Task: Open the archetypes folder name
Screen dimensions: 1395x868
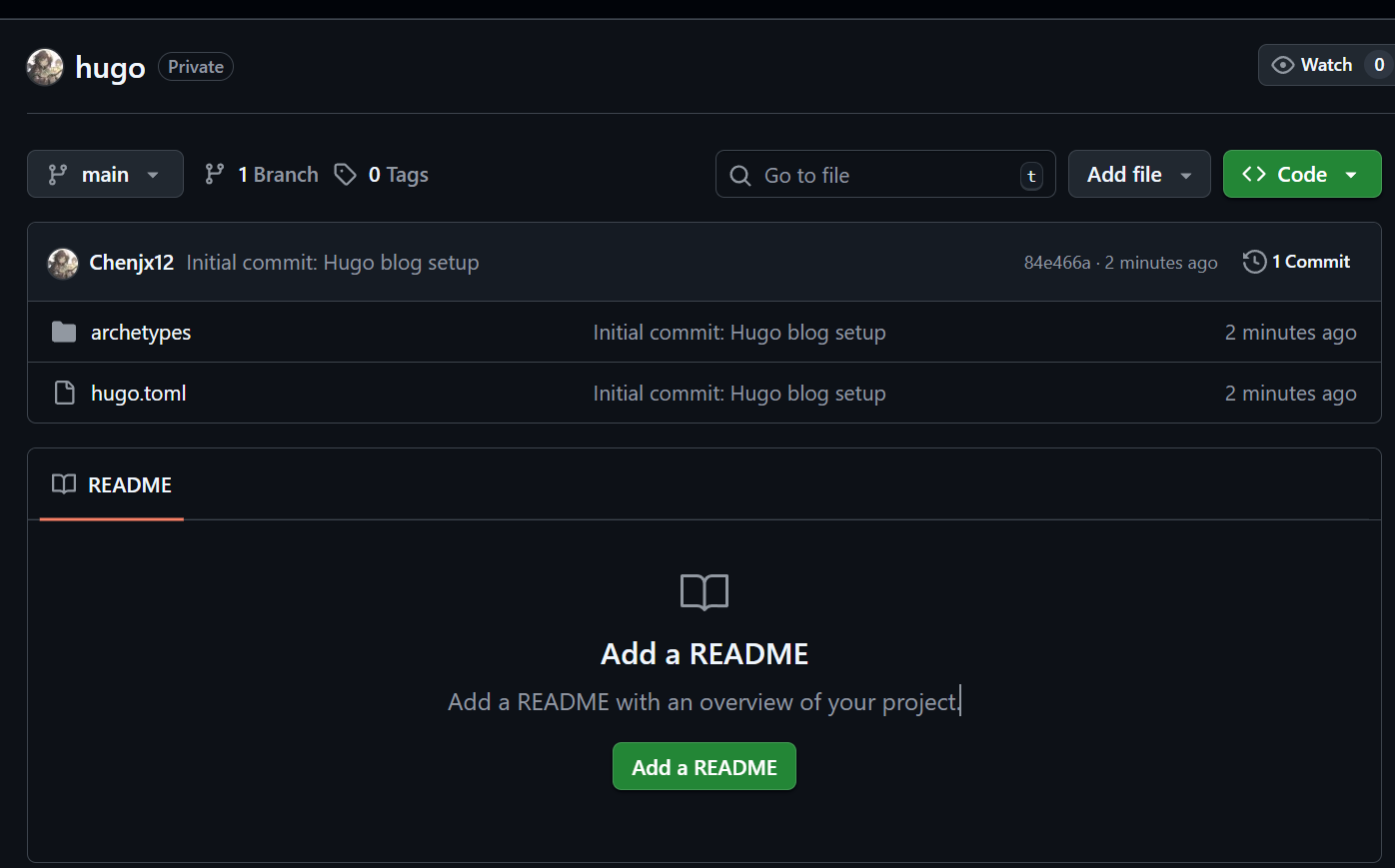Action: 141,333
